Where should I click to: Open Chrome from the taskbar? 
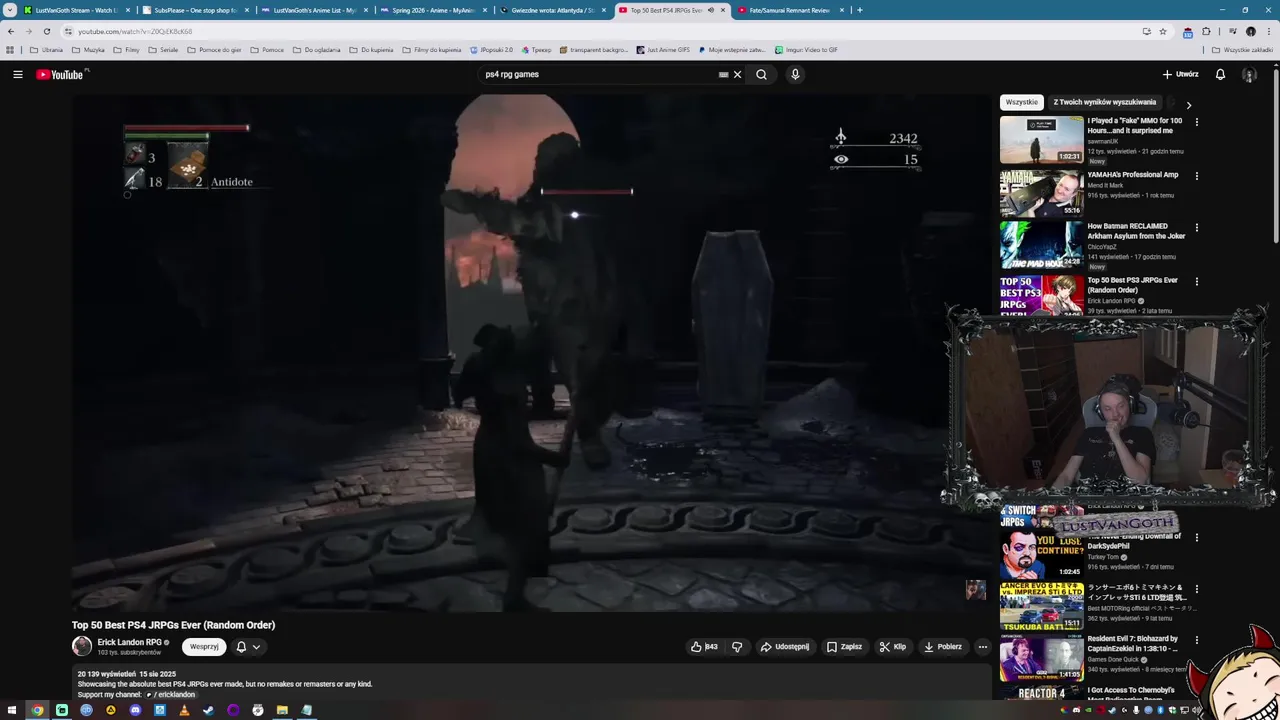pyautogui.click(x=37, y=710)
